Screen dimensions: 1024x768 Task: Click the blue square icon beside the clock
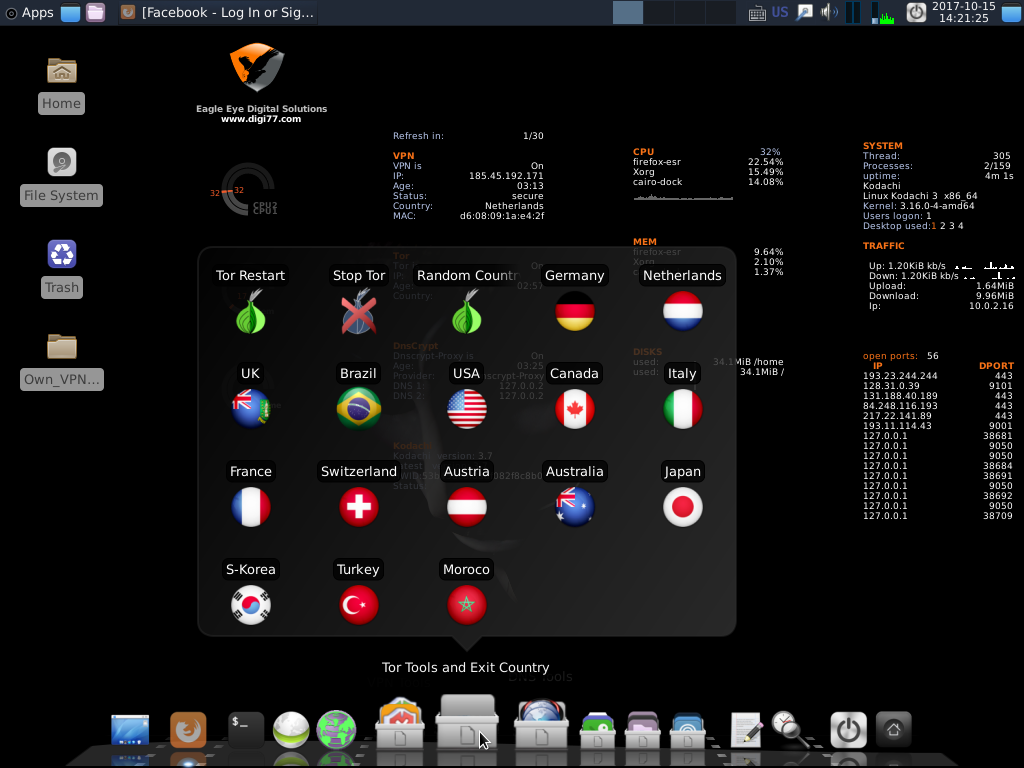1012,12
